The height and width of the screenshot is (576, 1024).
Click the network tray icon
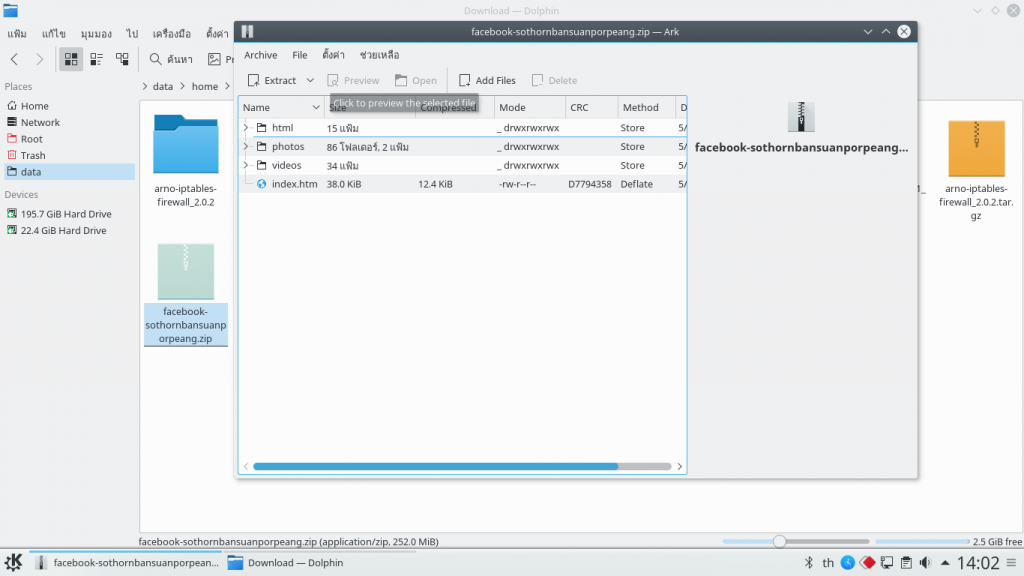[887, 562]
